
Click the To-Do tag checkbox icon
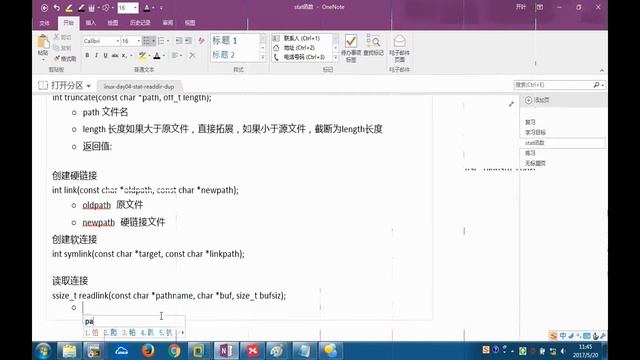tap(351, 41)
